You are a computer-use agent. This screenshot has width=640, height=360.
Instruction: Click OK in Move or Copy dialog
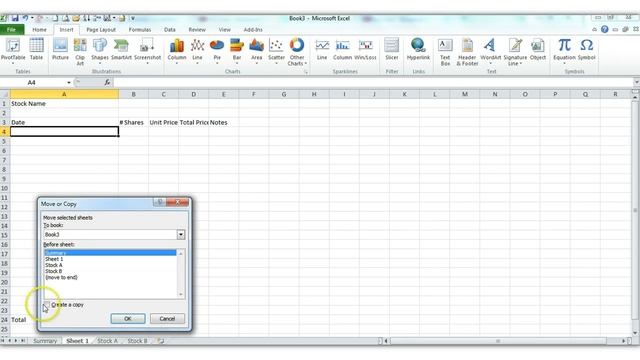pos(128,319)
